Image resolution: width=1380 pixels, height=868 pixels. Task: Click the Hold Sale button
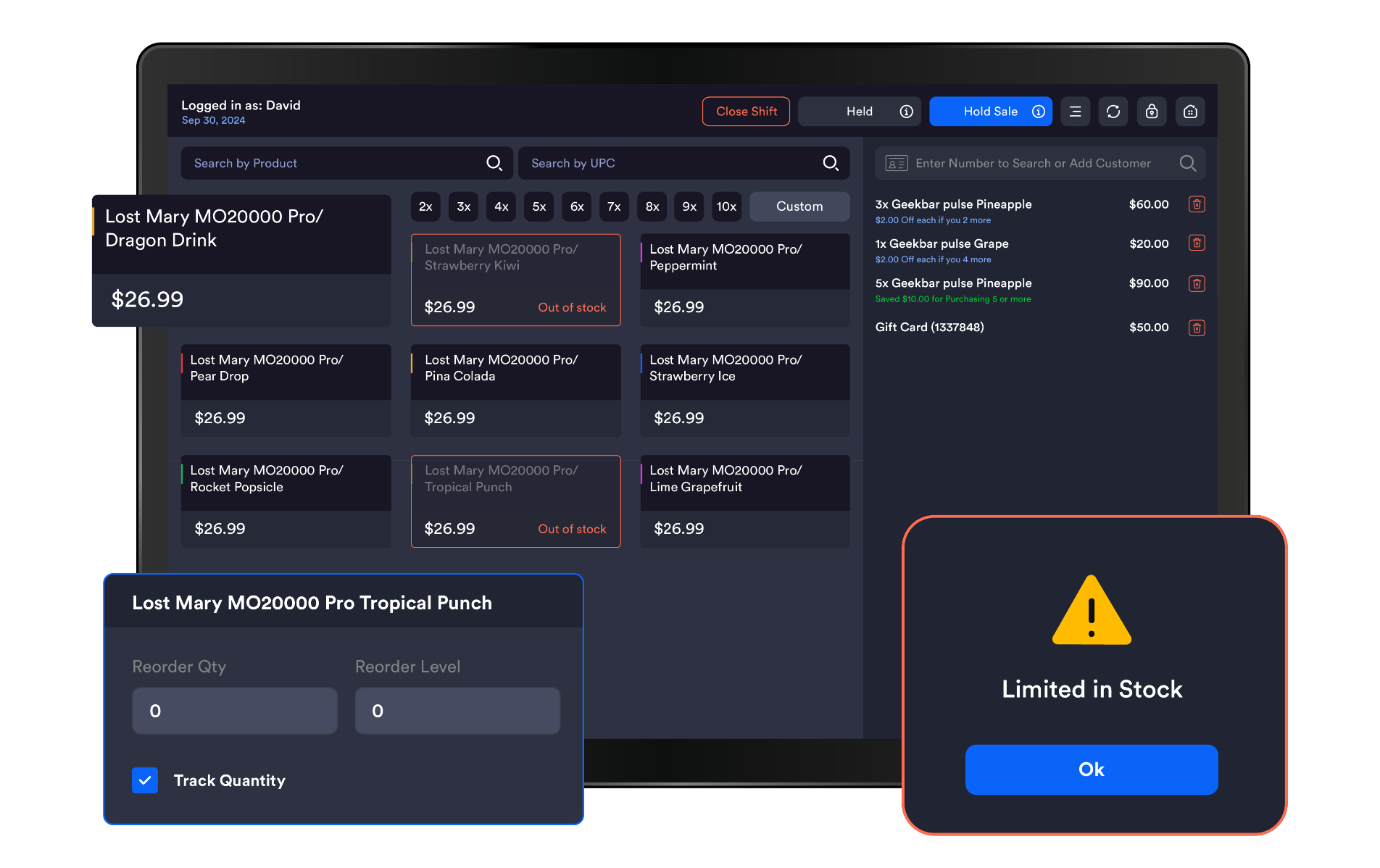990,112
